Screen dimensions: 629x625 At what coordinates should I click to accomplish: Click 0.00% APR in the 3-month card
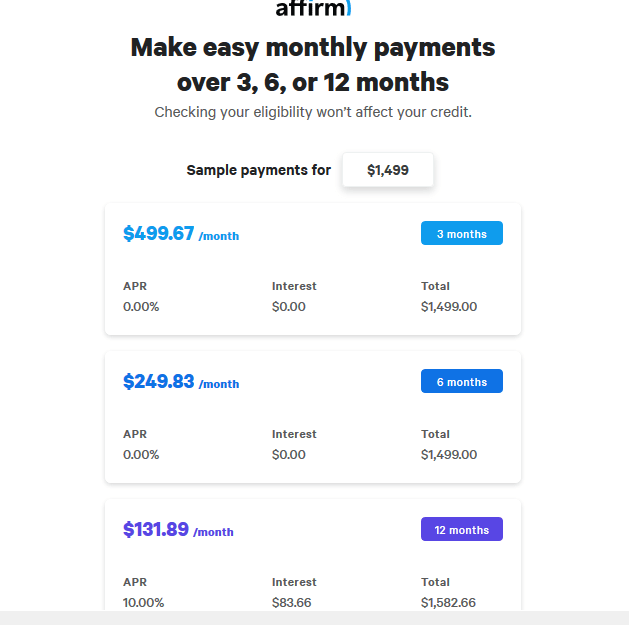[x=141, y=307]
